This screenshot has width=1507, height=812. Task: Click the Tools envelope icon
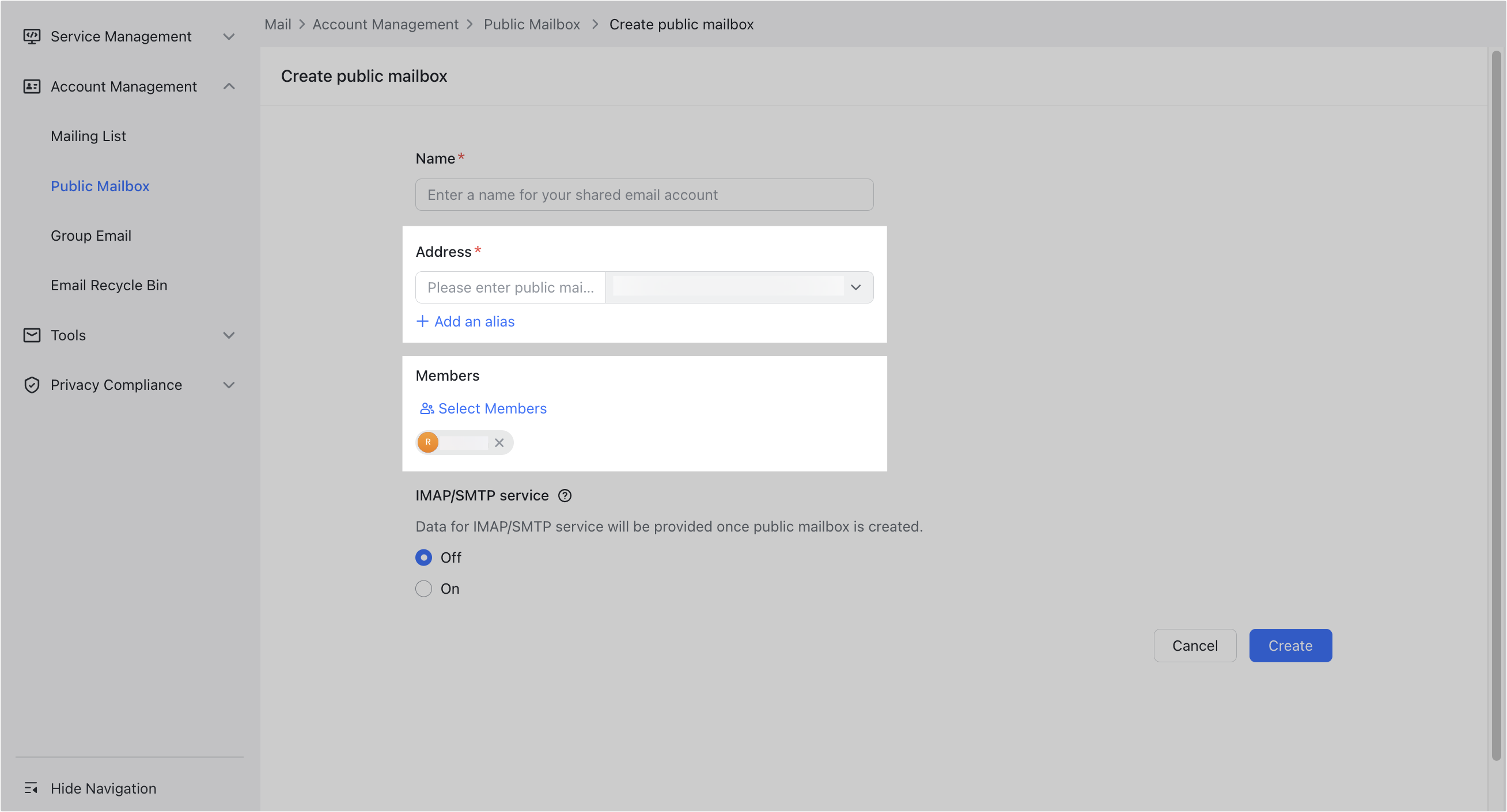[32, 335]
